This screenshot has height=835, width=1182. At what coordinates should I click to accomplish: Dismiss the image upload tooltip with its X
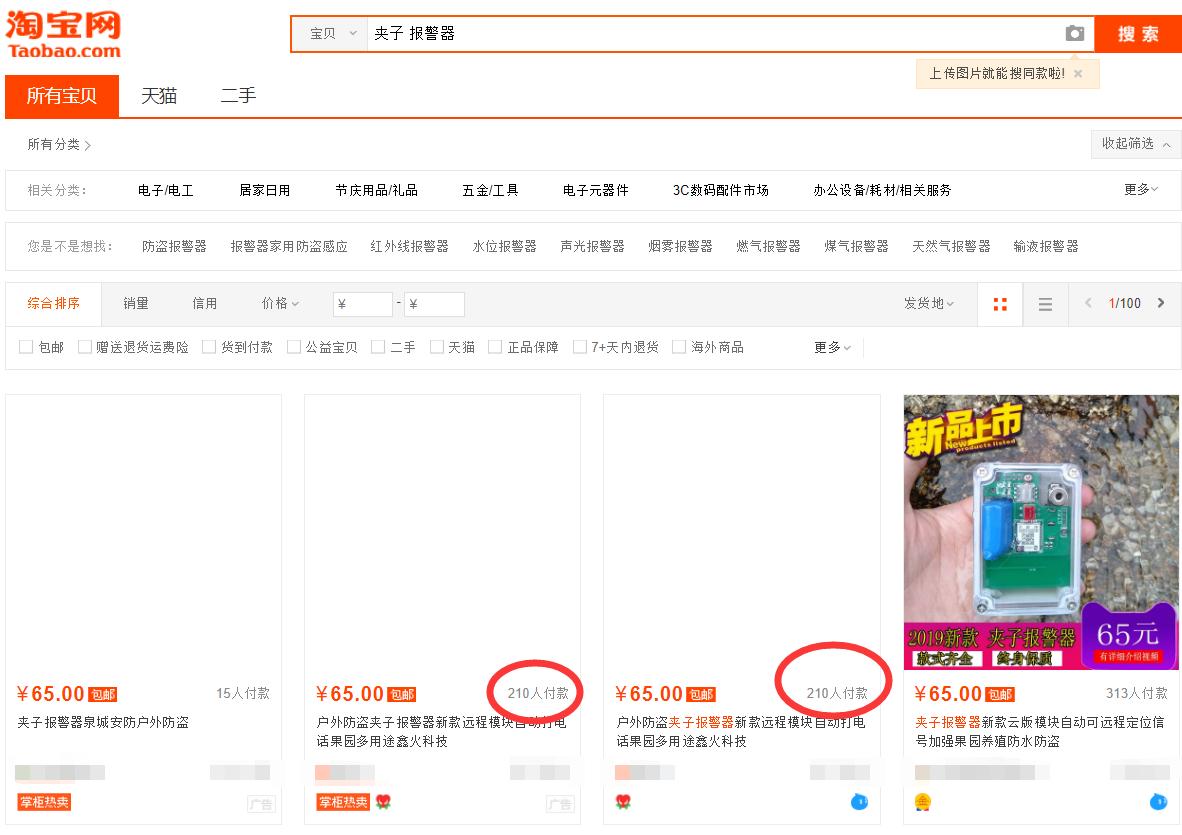point(1078,73)
